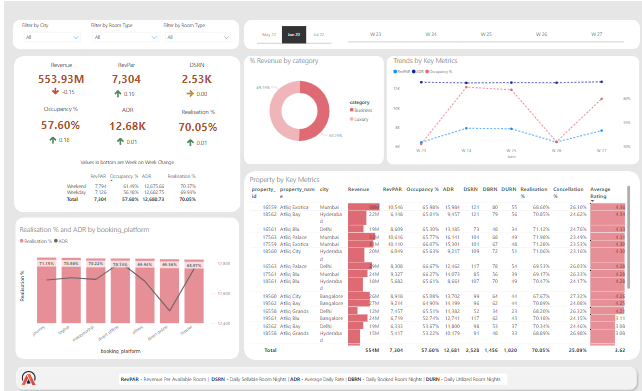Click the Realisation % legend marker in platform chart
The width and height of the screenshot is (642, 391).
22,241
